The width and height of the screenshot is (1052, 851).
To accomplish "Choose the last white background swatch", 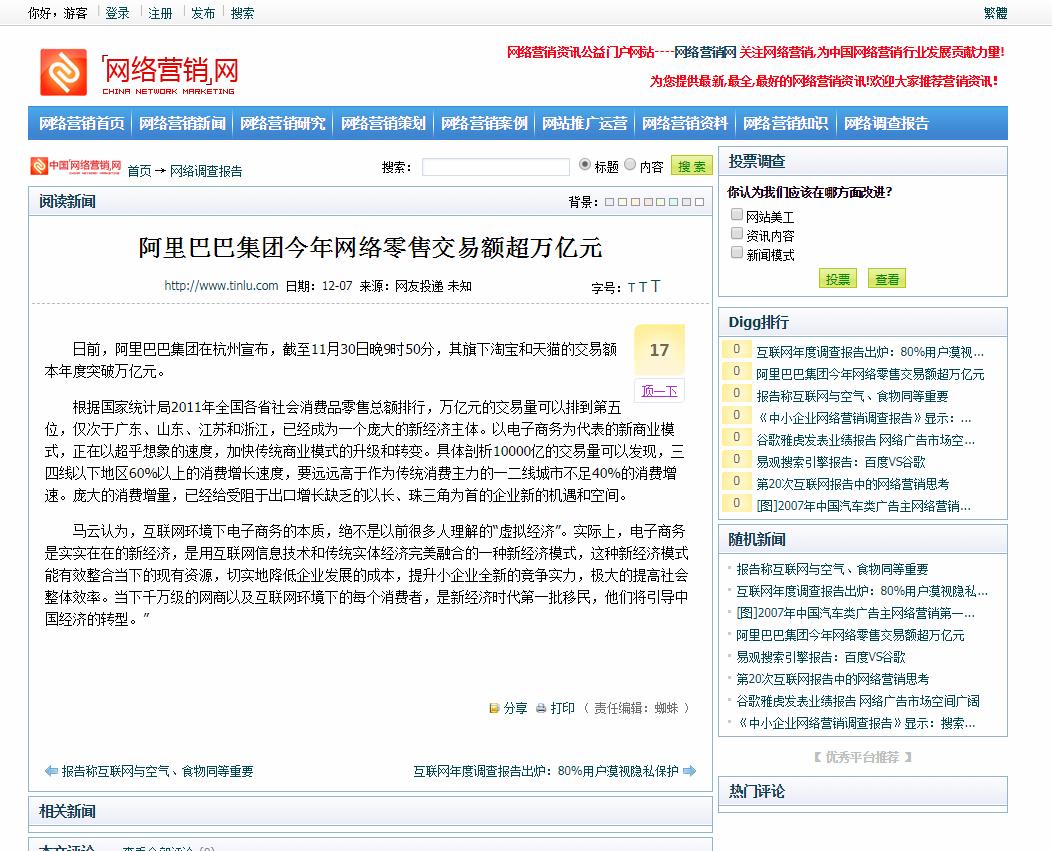I will pos(699,202).
